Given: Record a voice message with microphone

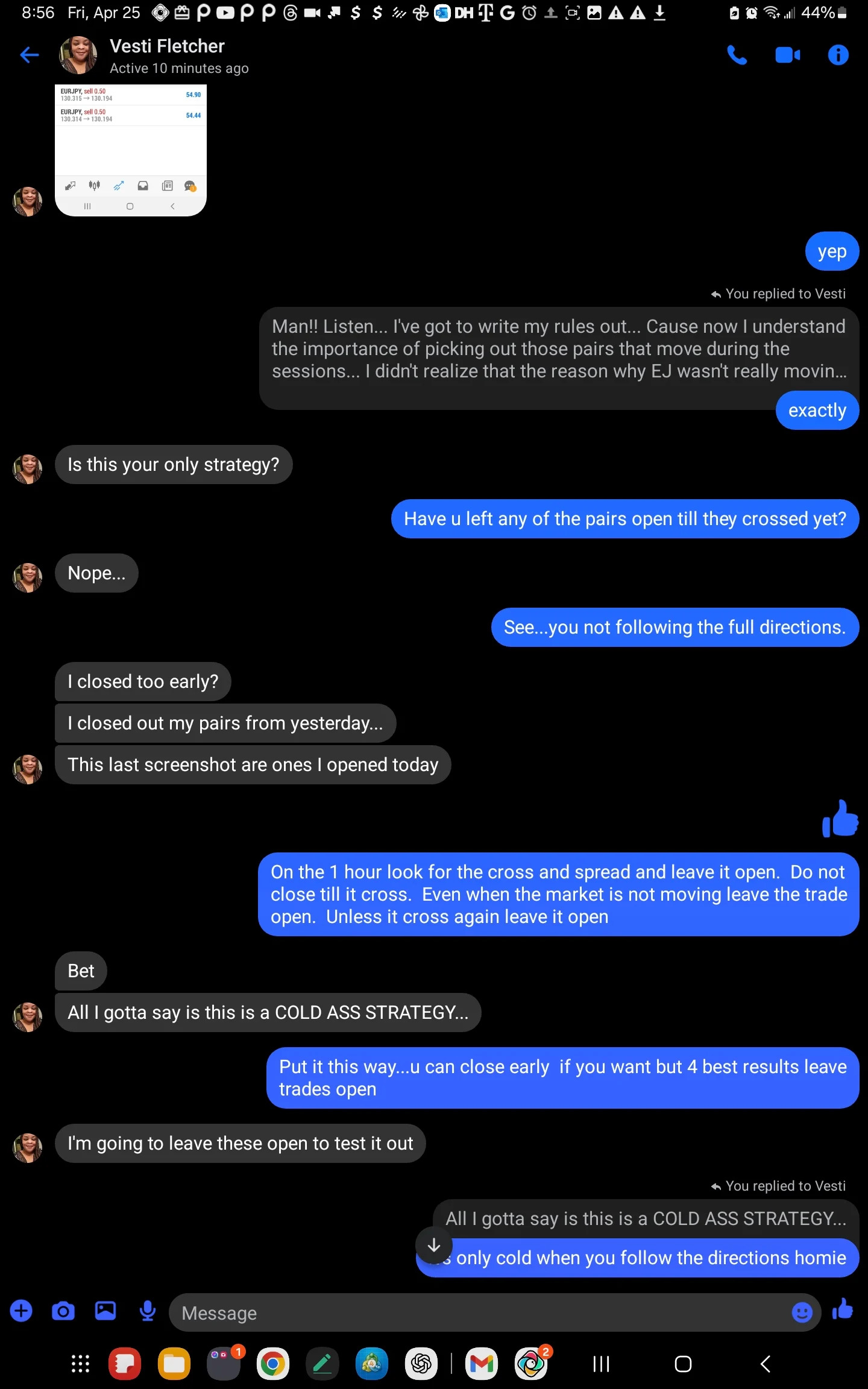Looking at the screenshot, I should 148,1311.
